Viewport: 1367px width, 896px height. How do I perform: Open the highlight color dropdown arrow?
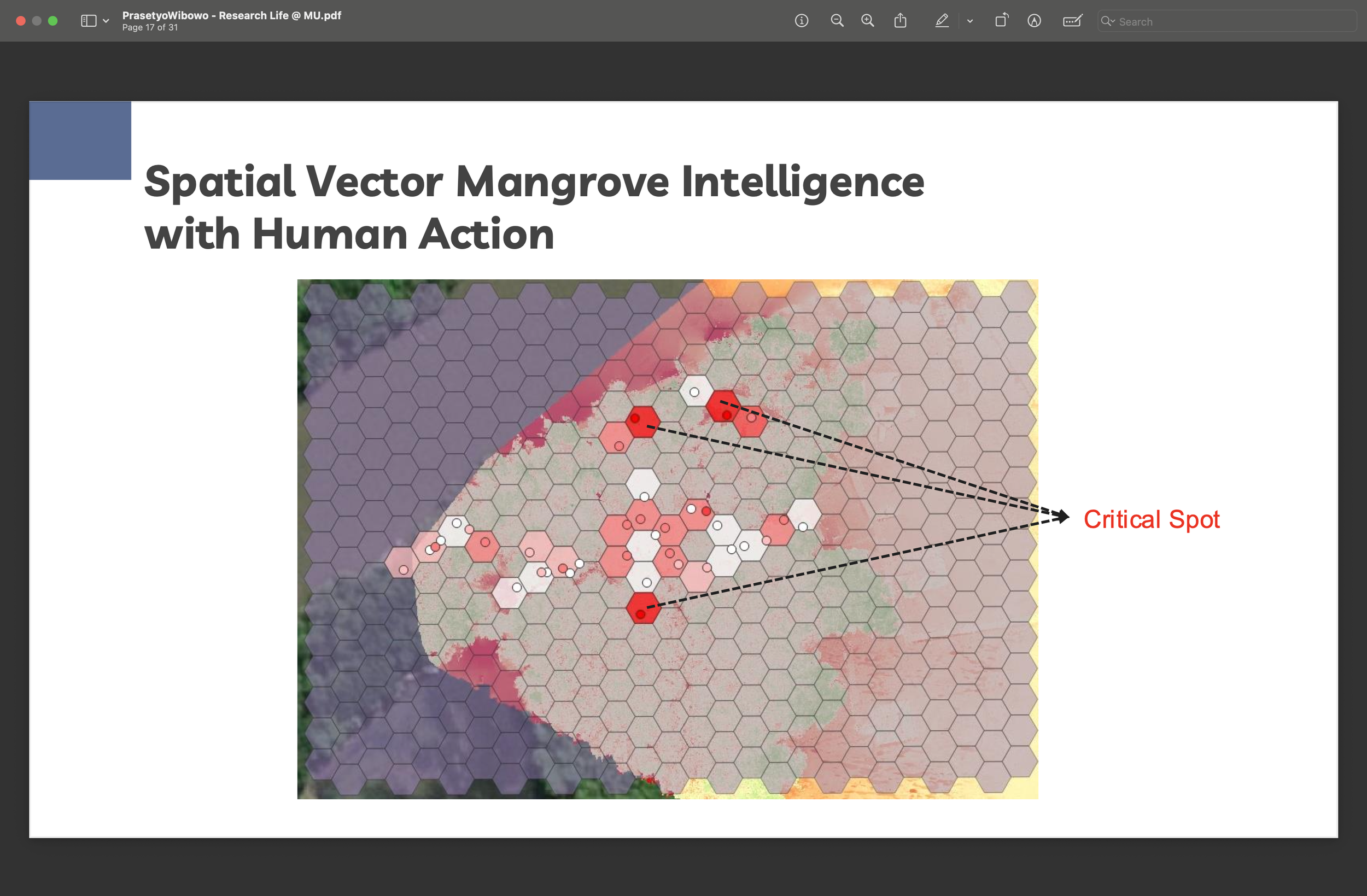pos(969,21)
